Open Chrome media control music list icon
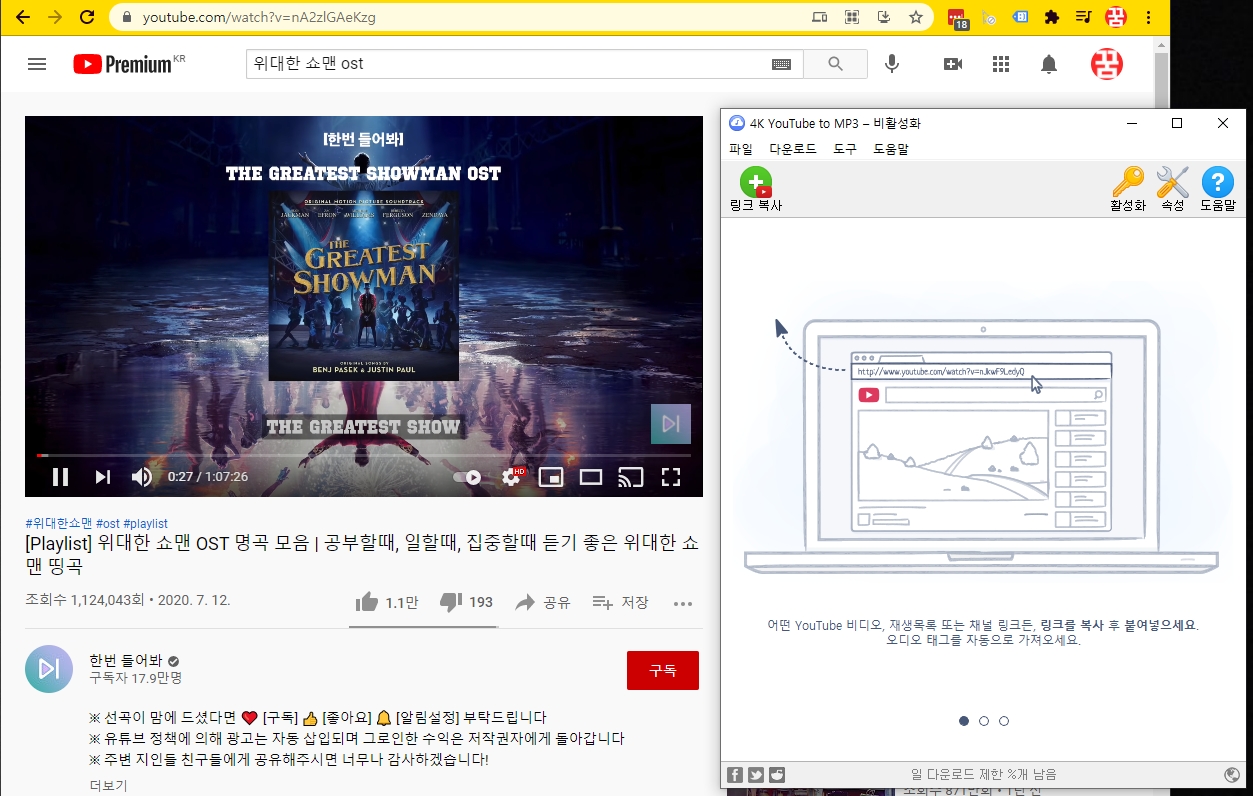 1084,17
